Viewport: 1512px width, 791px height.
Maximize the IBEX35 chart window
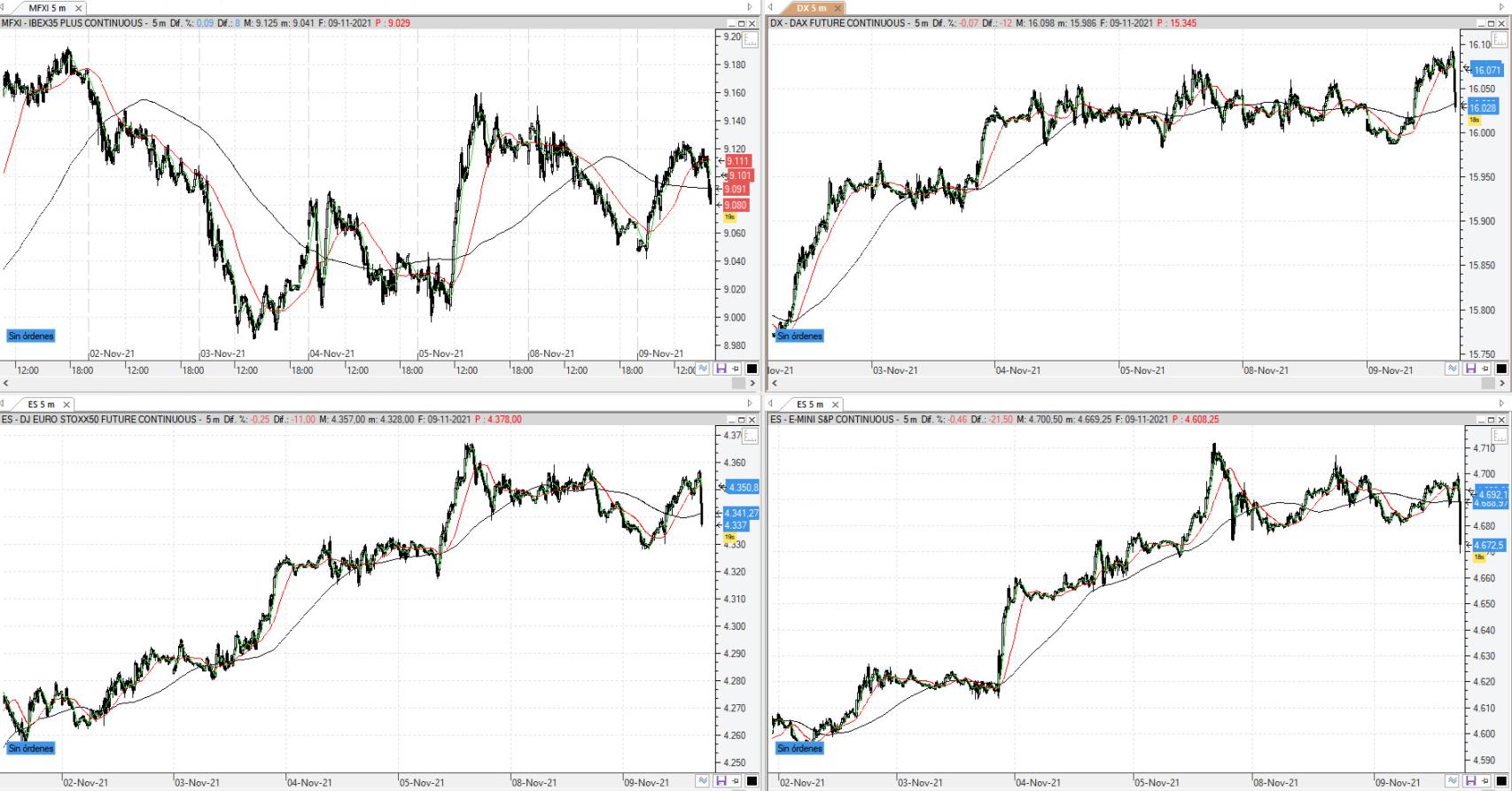[x=743, y=23]
